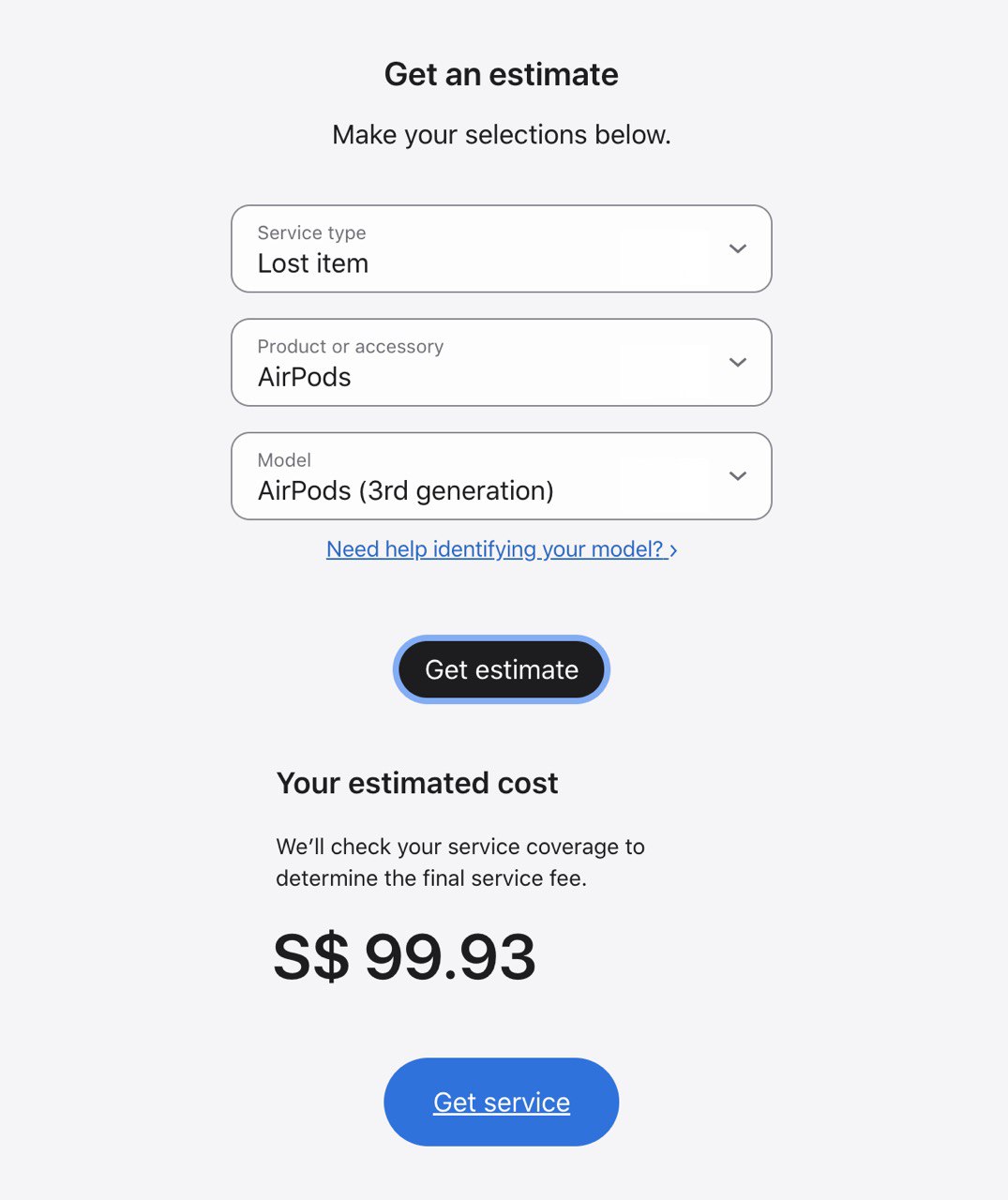Screen dimensions: 1008x1200
Task: Click the 'Service type' field label
Action: [311, 232]
